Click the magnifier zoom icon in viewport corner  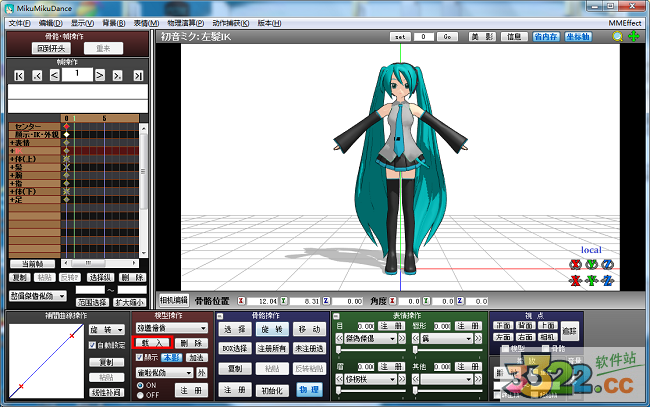click(x=617, y=36)
